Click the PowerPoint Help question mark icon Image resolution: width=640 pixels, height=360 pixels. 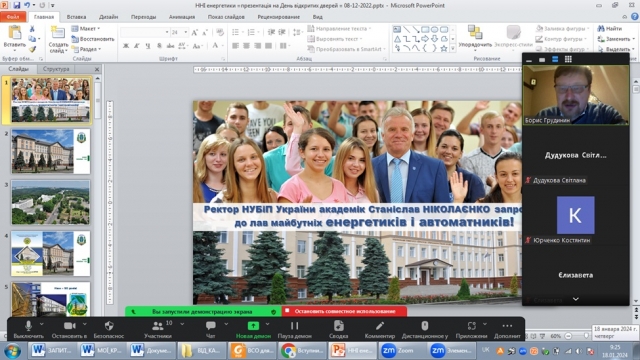point(634,17)
